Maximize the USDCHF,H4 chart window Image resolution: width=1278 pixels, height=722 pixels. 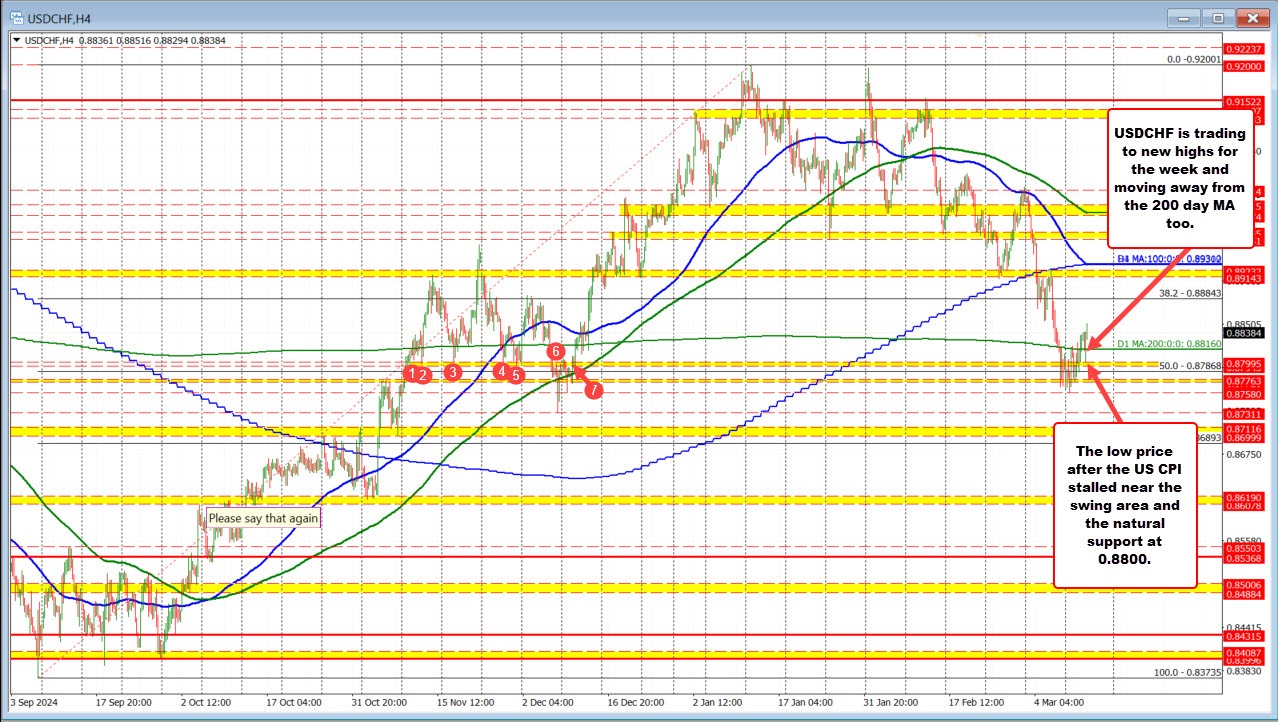[x=1218, y=17]
